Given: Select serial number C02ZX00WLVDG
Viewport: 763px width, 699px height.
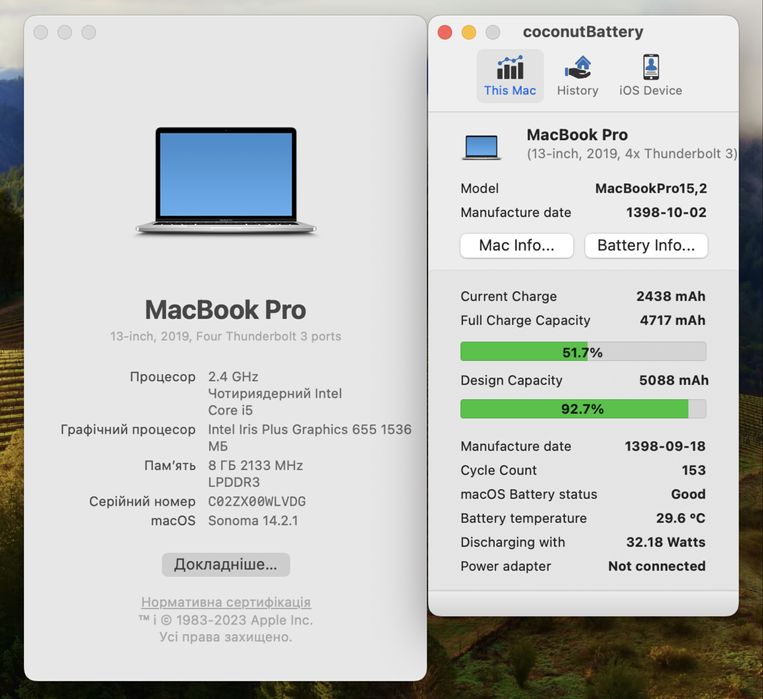Looking at the screenshot, I should (x=257, y=501).
